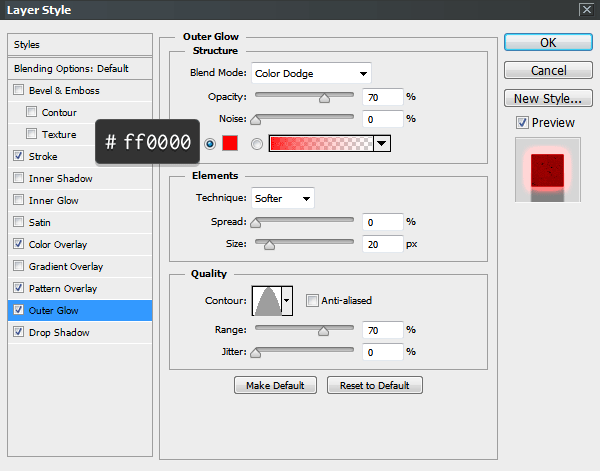This screenshot has width=600, height=471.
Task: Click the Make Default button
Action: 275,385
